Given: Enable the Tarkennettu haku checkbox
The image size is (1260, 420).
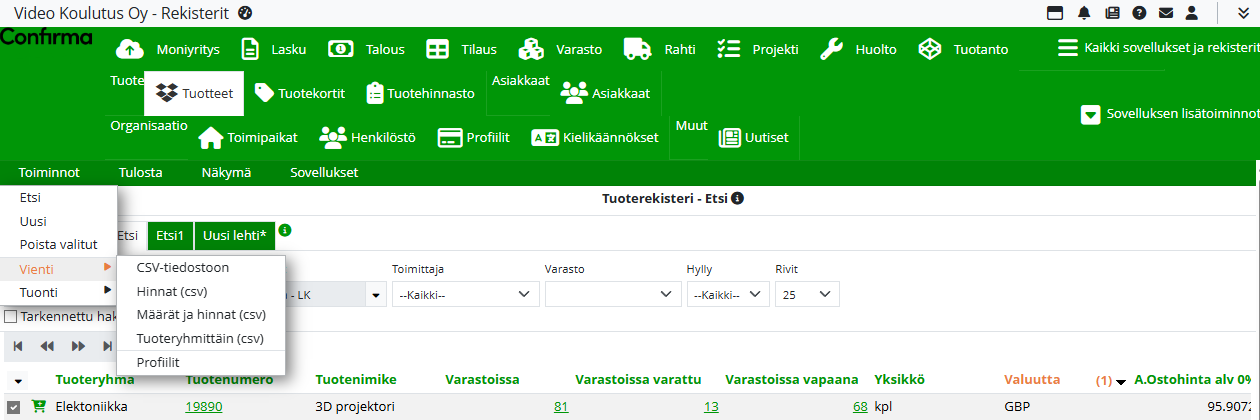Looking at the screenshot, I should (x=11, y=317).
